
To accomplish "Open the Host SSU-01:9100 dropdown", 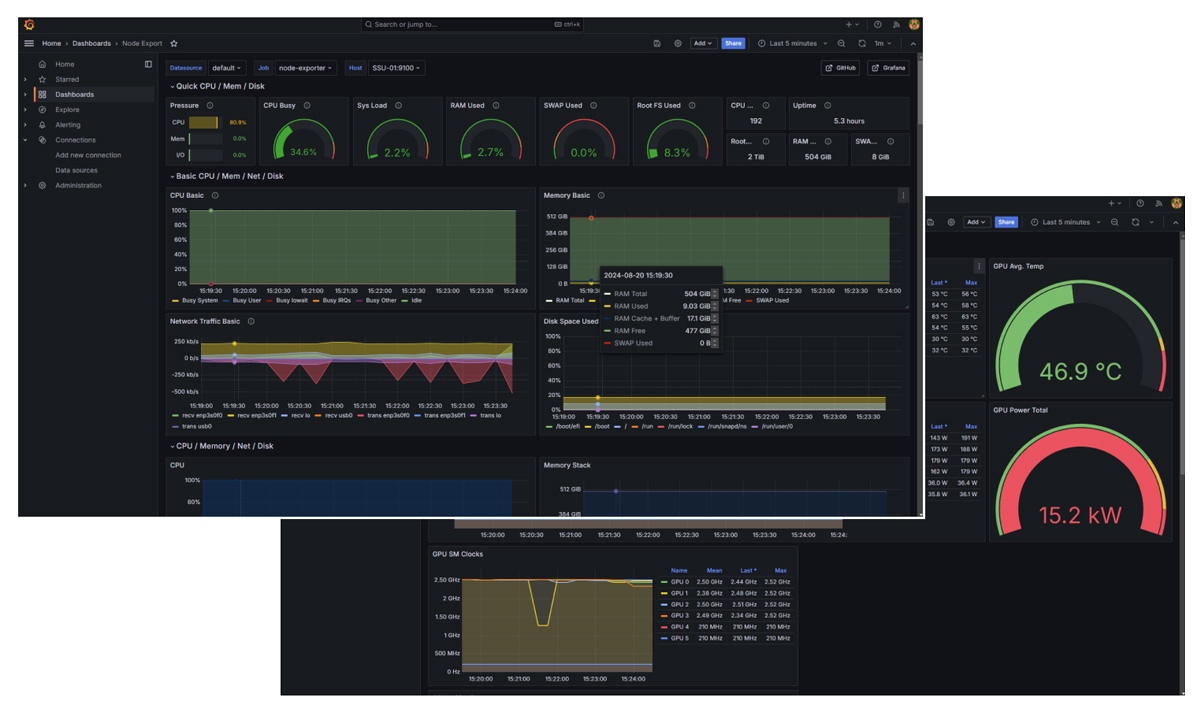I will click(x=396, y=68).
